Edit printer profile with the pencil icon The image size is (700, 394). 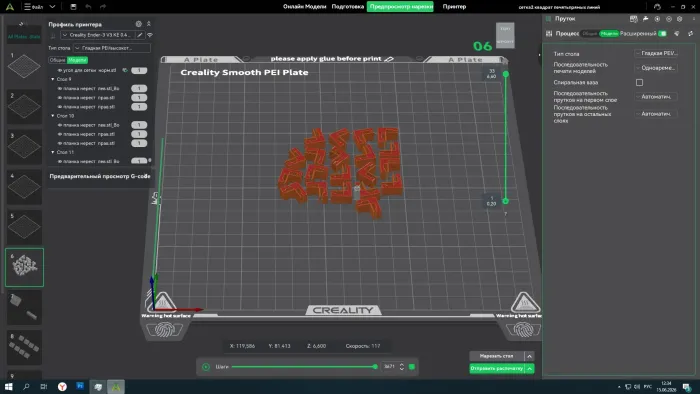click(x=140, y=35)
